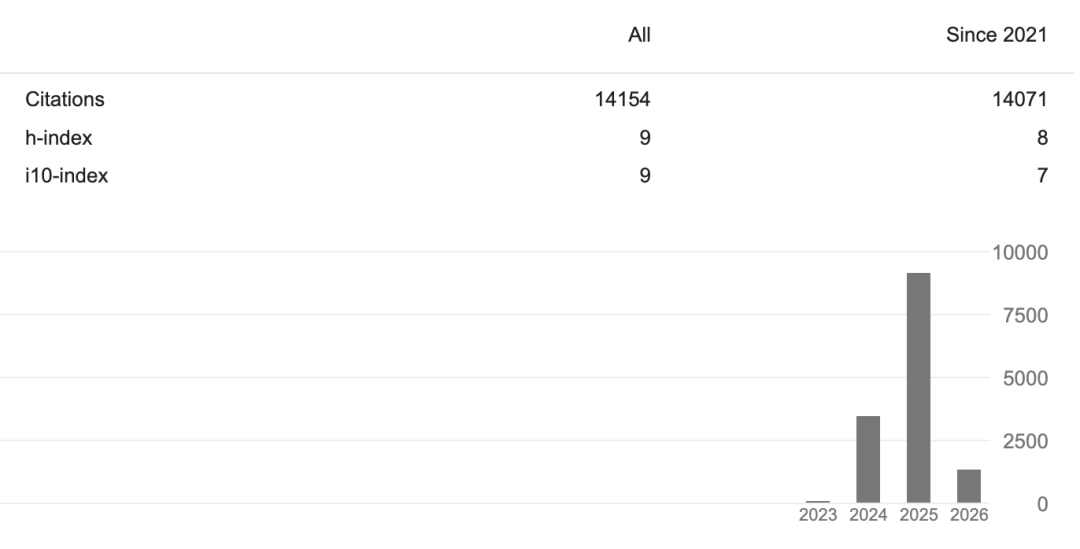This screenshot has width=1080, height=549.
Task: Click the 2025 citations bar
Action: (918, 388)
